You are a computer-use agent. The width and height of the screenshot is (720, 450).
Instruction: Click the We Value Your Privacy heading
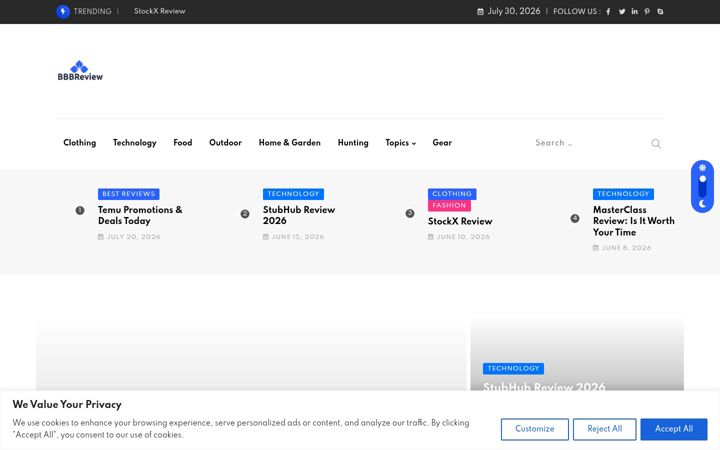click(x=67, y=405)
